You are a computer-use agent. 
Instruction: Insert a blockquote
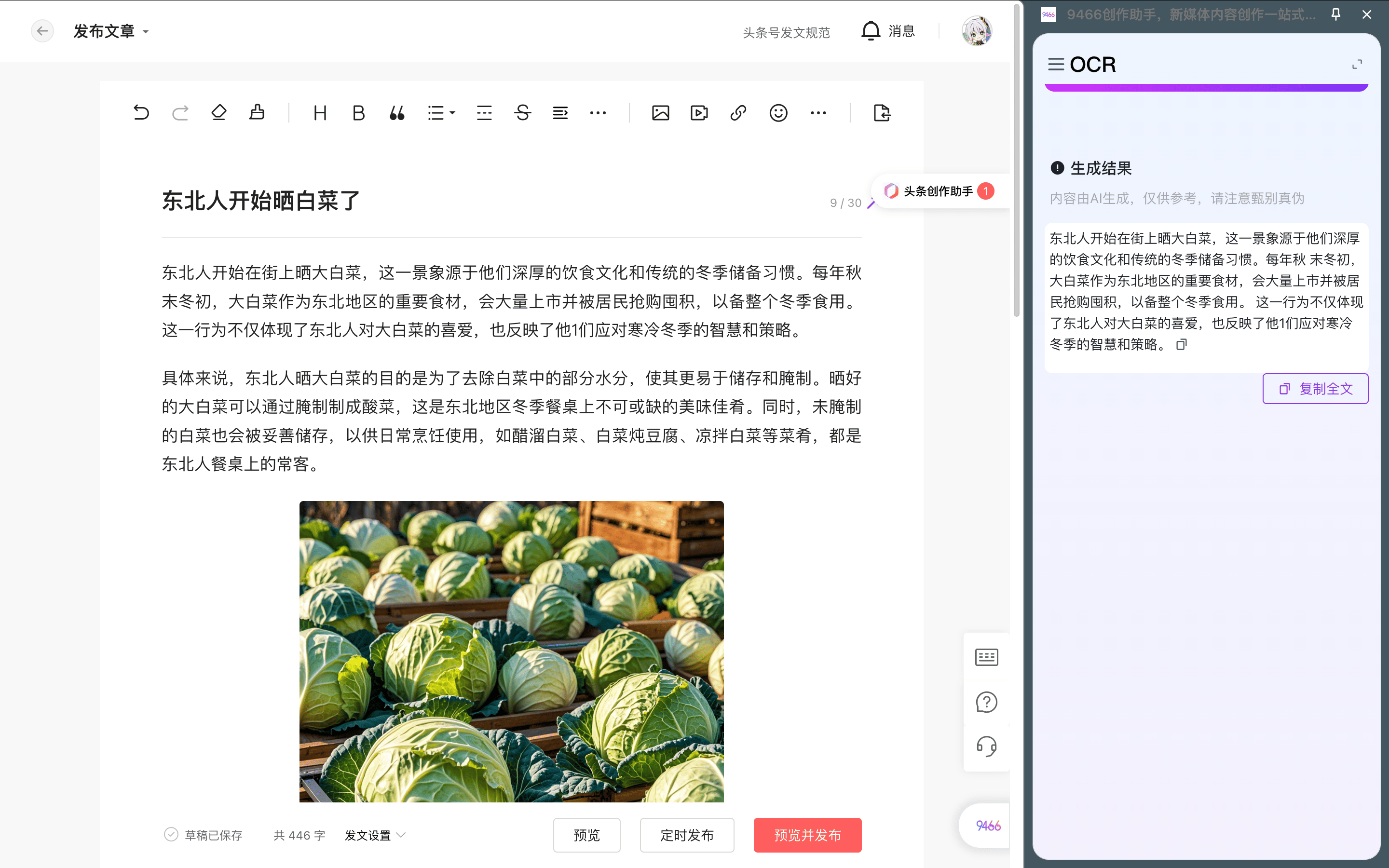click(397, 112)
